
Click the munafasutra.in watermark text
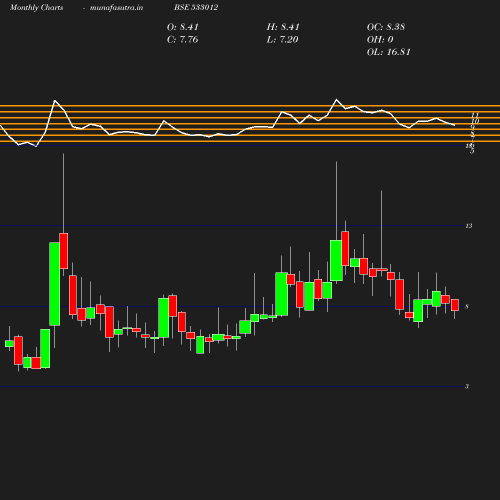tap(116, 7)
